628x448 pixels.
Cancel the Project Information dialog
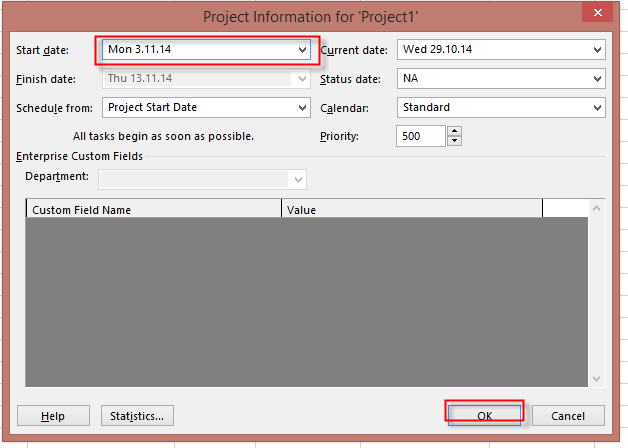coord(568,415)
